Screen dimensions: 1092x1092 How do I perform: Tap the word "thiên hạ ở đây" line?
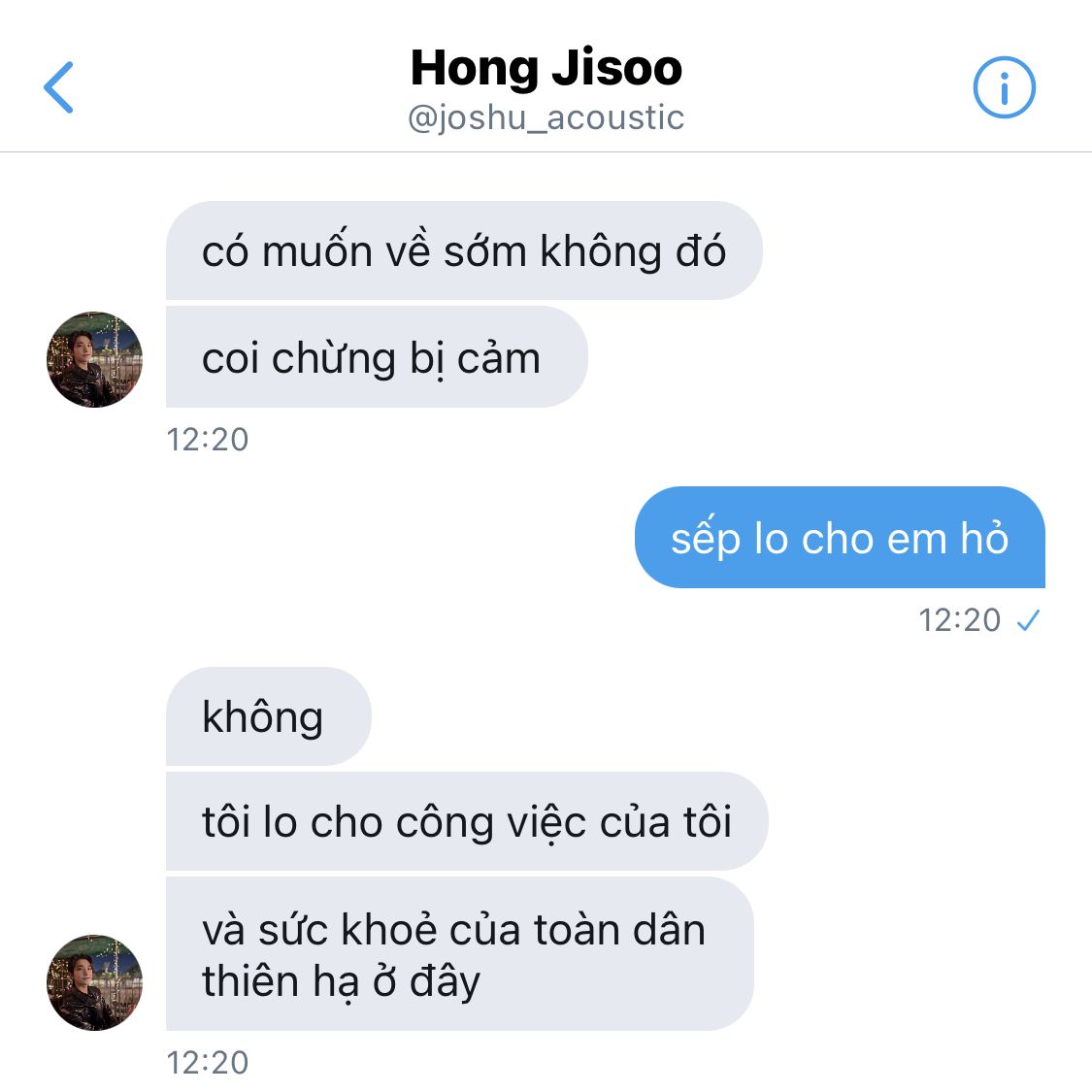tap(342, 982)
